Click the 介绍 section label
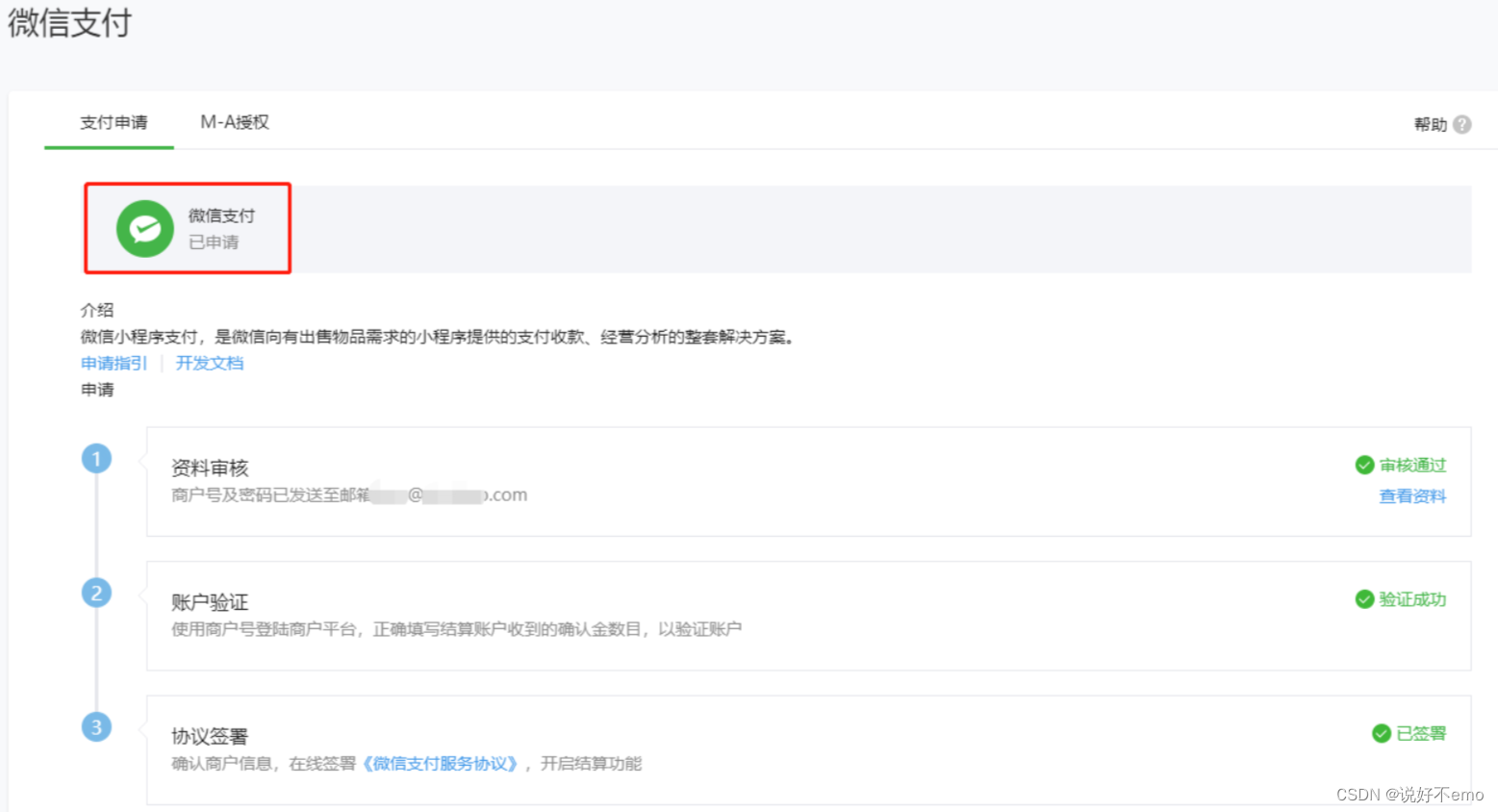The height and width of the screenshot is (812, 1498). point(97,310)
